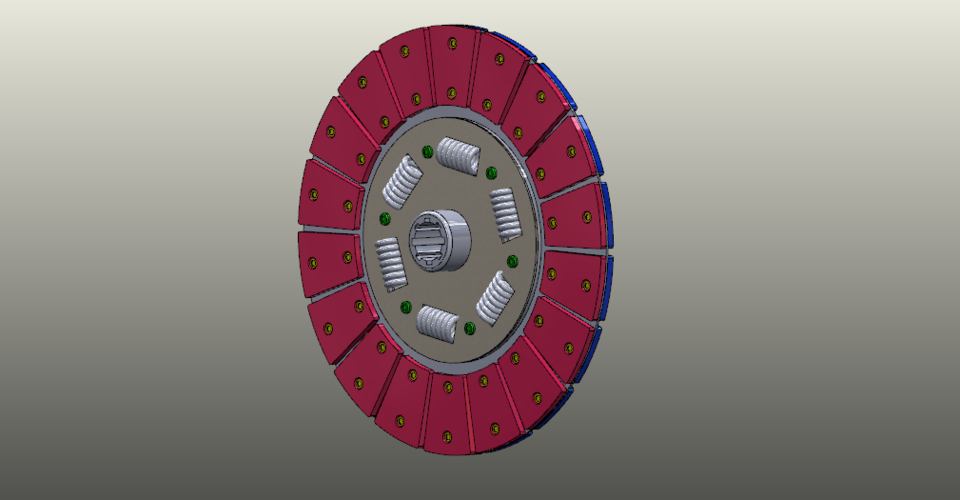This screenshot has width=960, height=500.
Task: Select the rightmost damper spring beside the hub
Action: tap(505, 214)
